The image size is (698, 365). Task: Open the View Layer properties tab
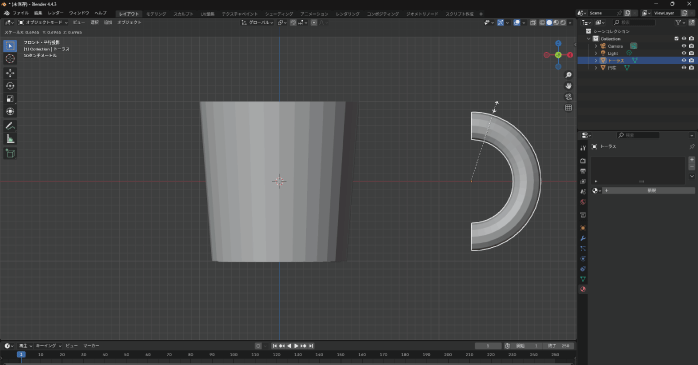point(583,181)
